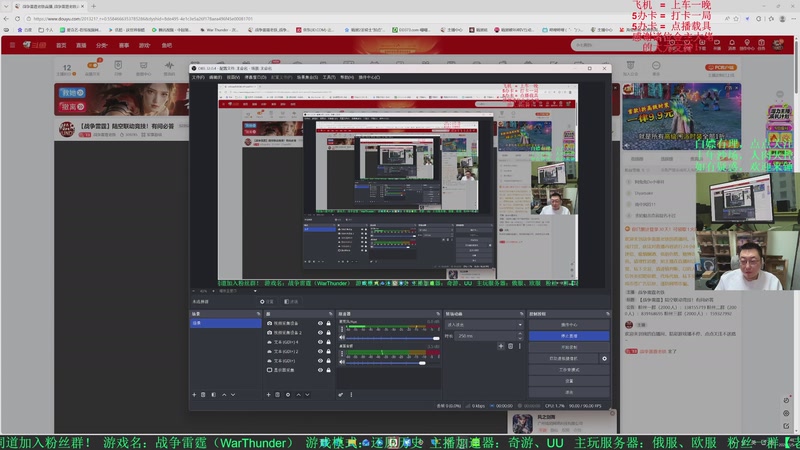The image size is (800, 450).
Task: Click Start Virtual Camera button
Action: 564,359
